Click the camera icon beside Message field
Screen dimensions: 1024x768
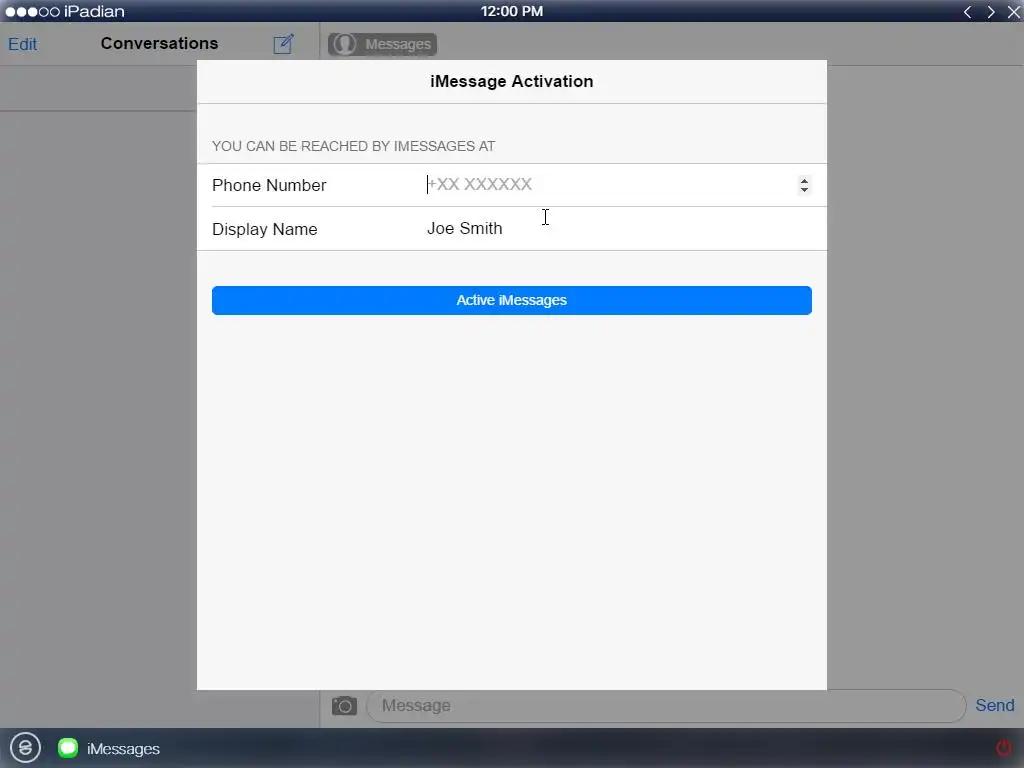[344, 706]
